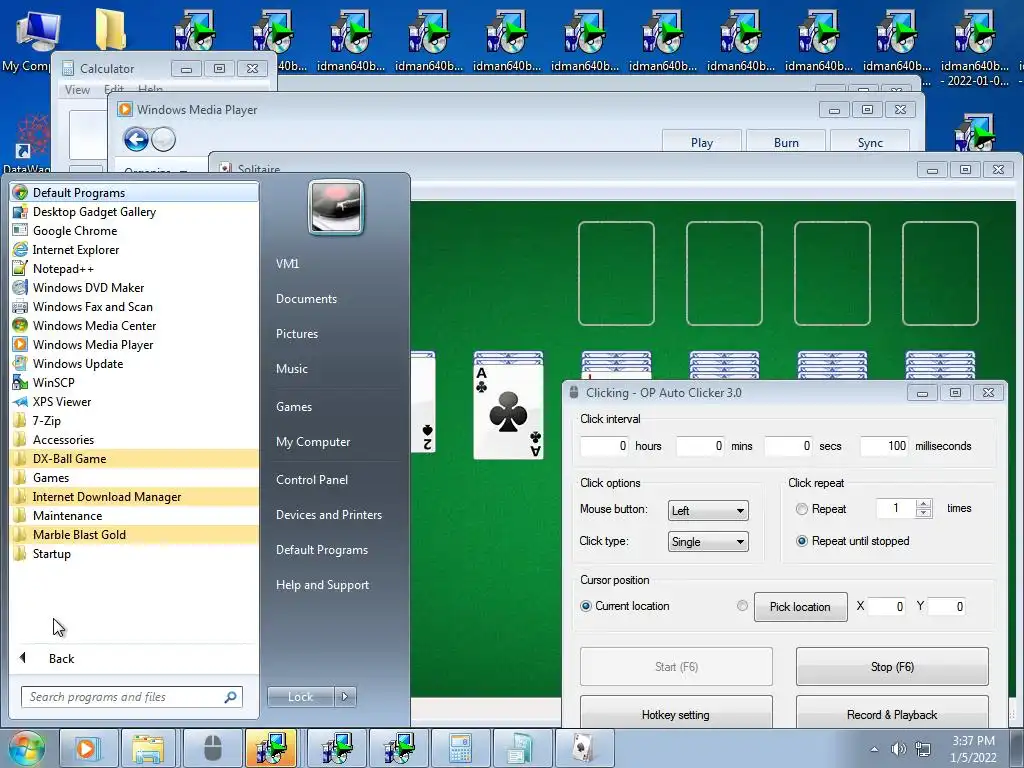Click the Lock button
This screenshot has width=1024, height=768.
(x=301, y=697)
